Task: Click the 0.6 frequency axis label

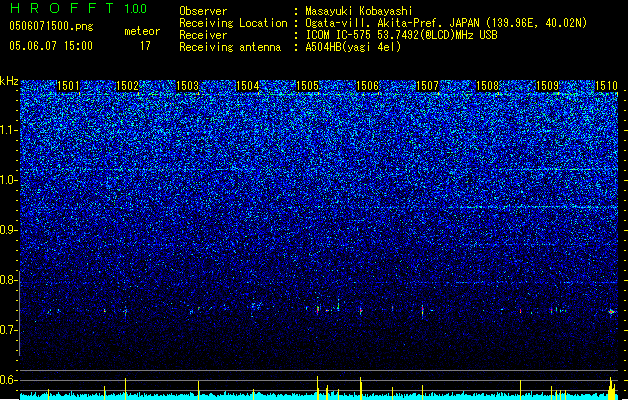Action: point(9,380)
